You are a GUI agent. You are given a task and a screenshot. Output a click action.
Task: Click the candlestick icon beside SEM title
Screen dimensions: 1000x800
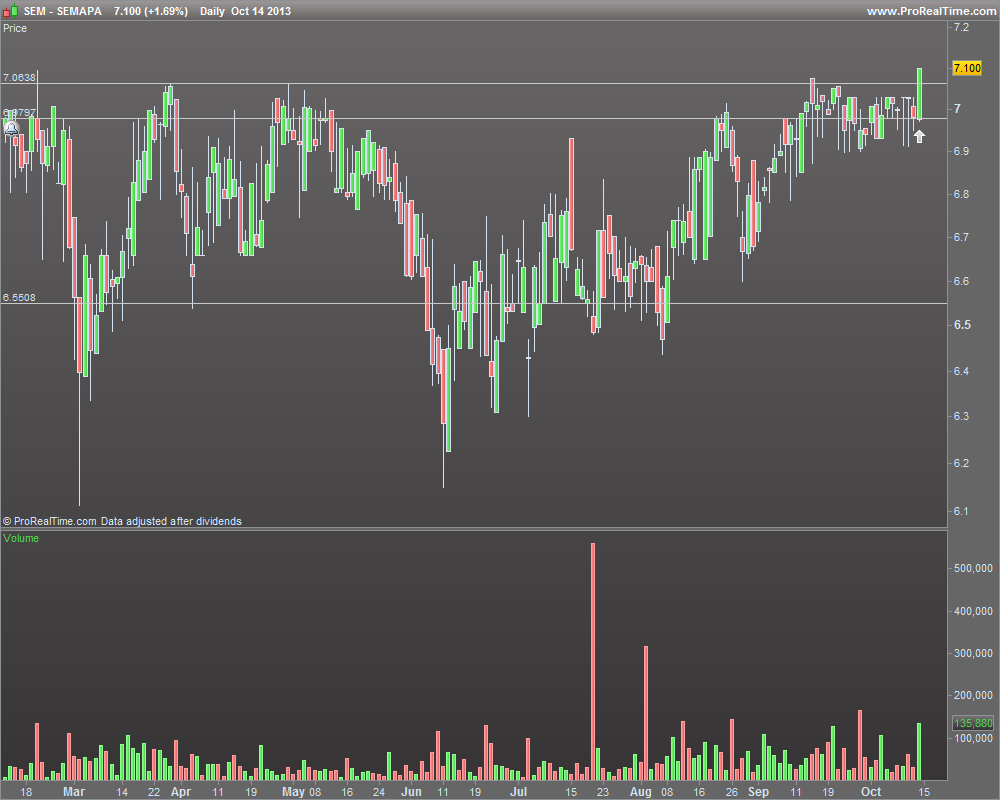click(10, 11)
